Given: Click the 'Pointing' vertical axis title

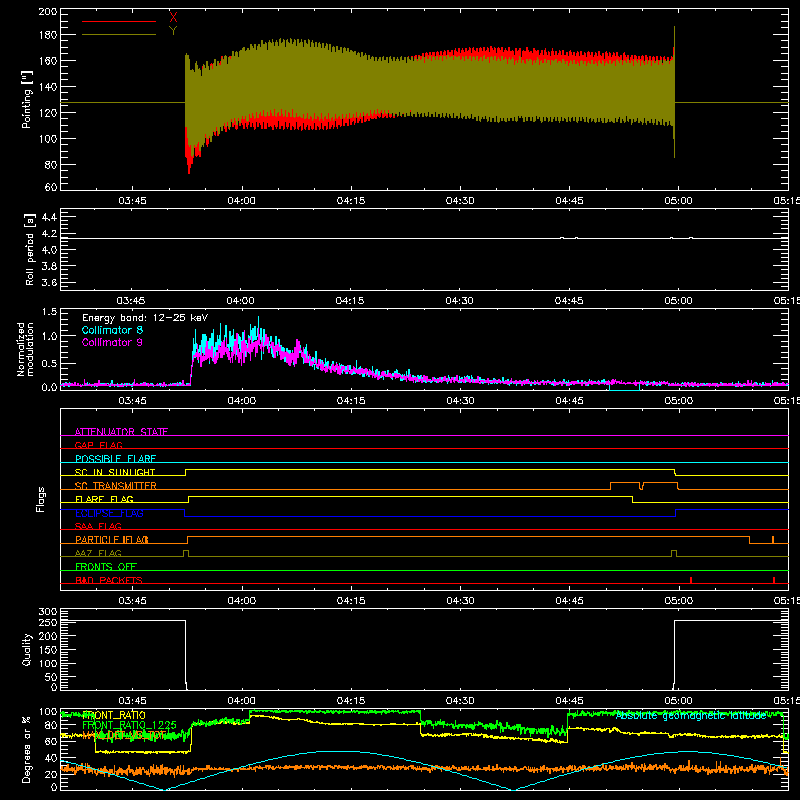Looking at the screenshot, I should tap(27, 99).
